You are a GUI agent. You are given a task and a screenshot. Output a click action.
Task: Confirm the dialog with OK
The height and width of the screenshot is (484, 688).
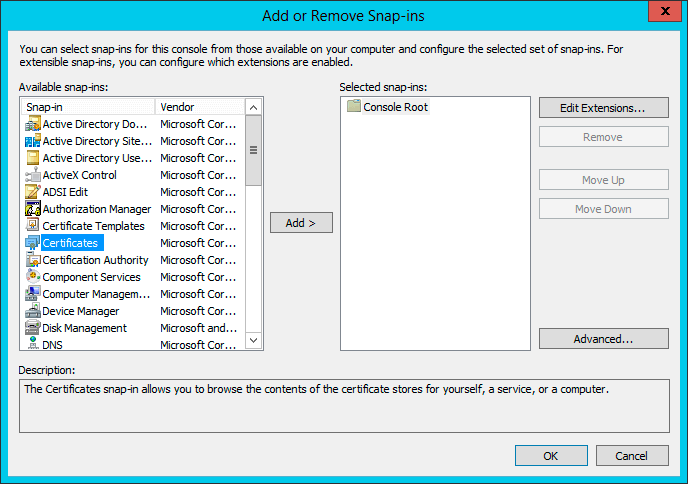click(x=551, y=456)
